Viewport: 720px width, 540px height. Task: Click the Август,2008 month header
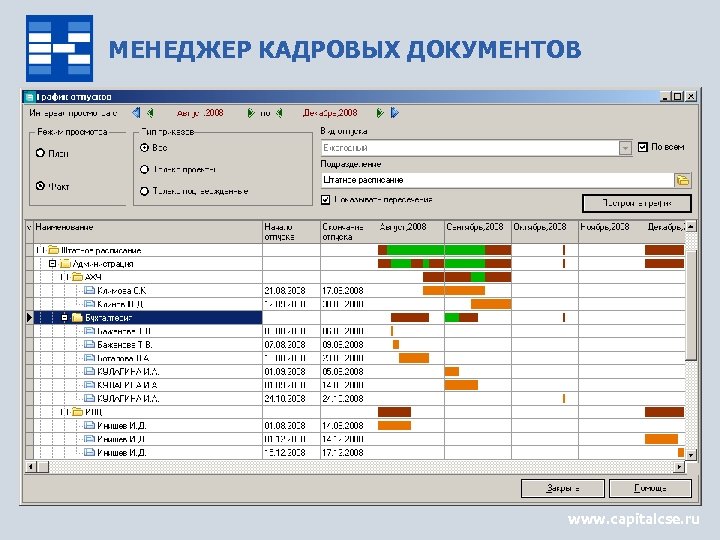click(411, 232)
